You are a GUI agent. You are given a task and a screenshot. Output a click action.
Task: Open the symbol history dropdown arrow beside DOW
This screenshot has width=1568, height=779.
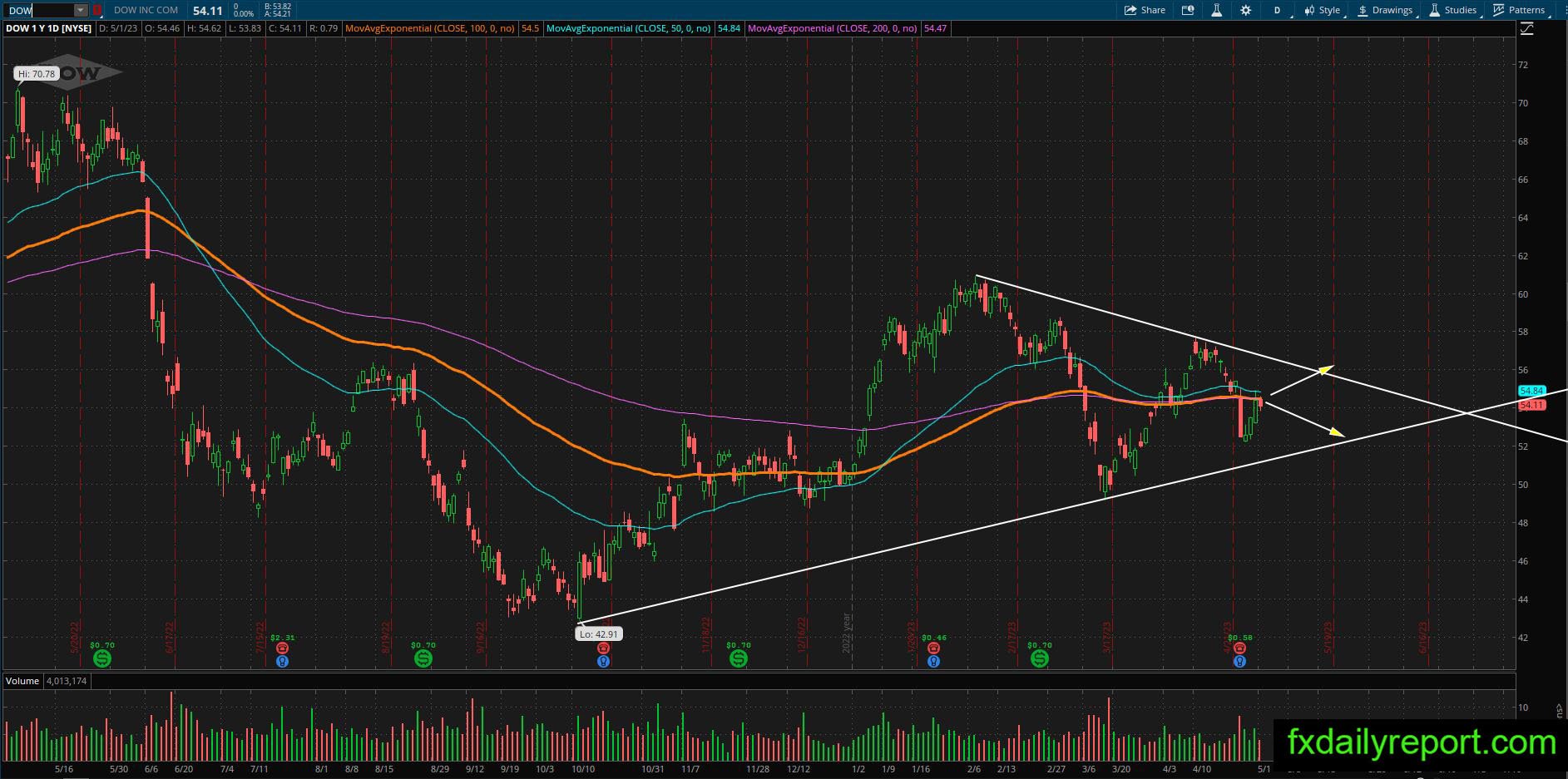click(81, 10)
